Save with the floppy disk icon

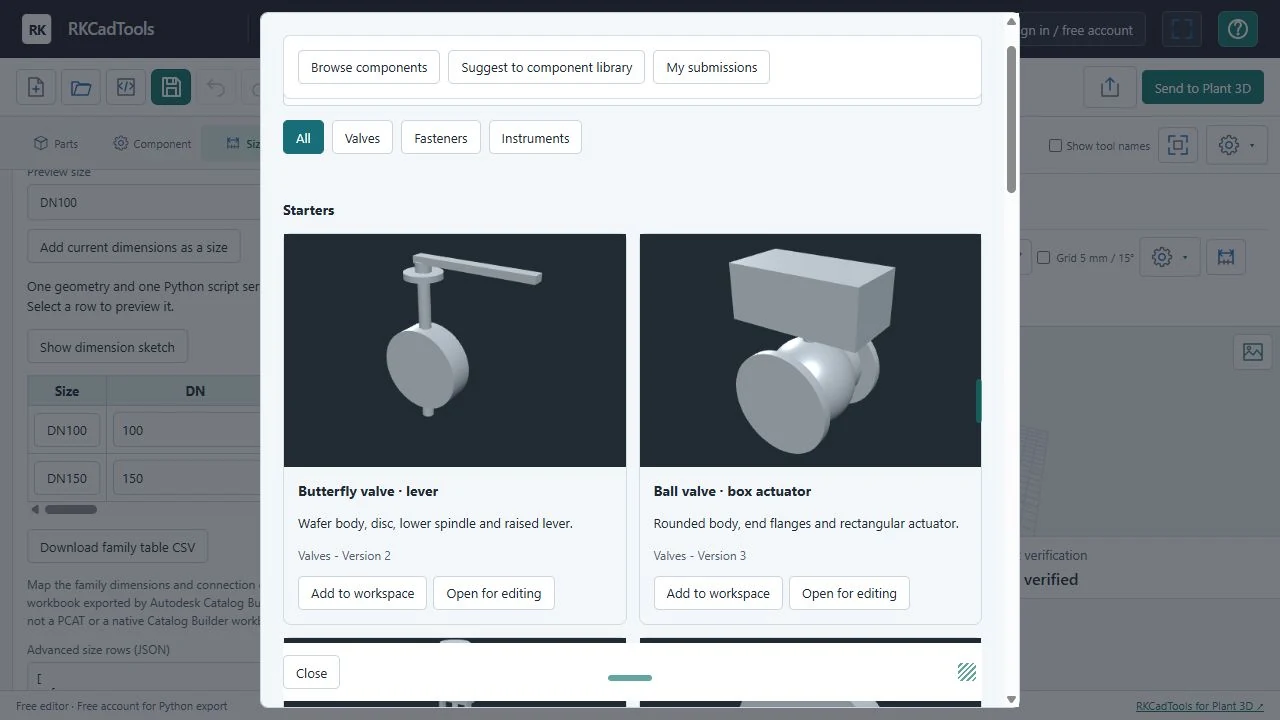point(171,87)
